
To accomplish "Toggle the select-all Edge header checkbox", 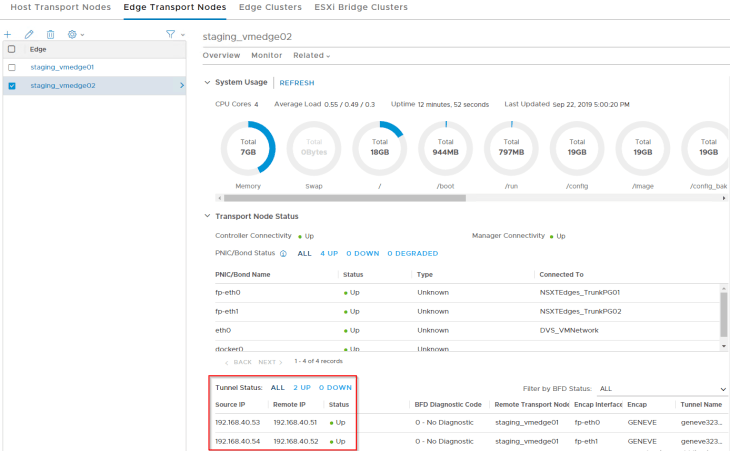I will (12, 49).
